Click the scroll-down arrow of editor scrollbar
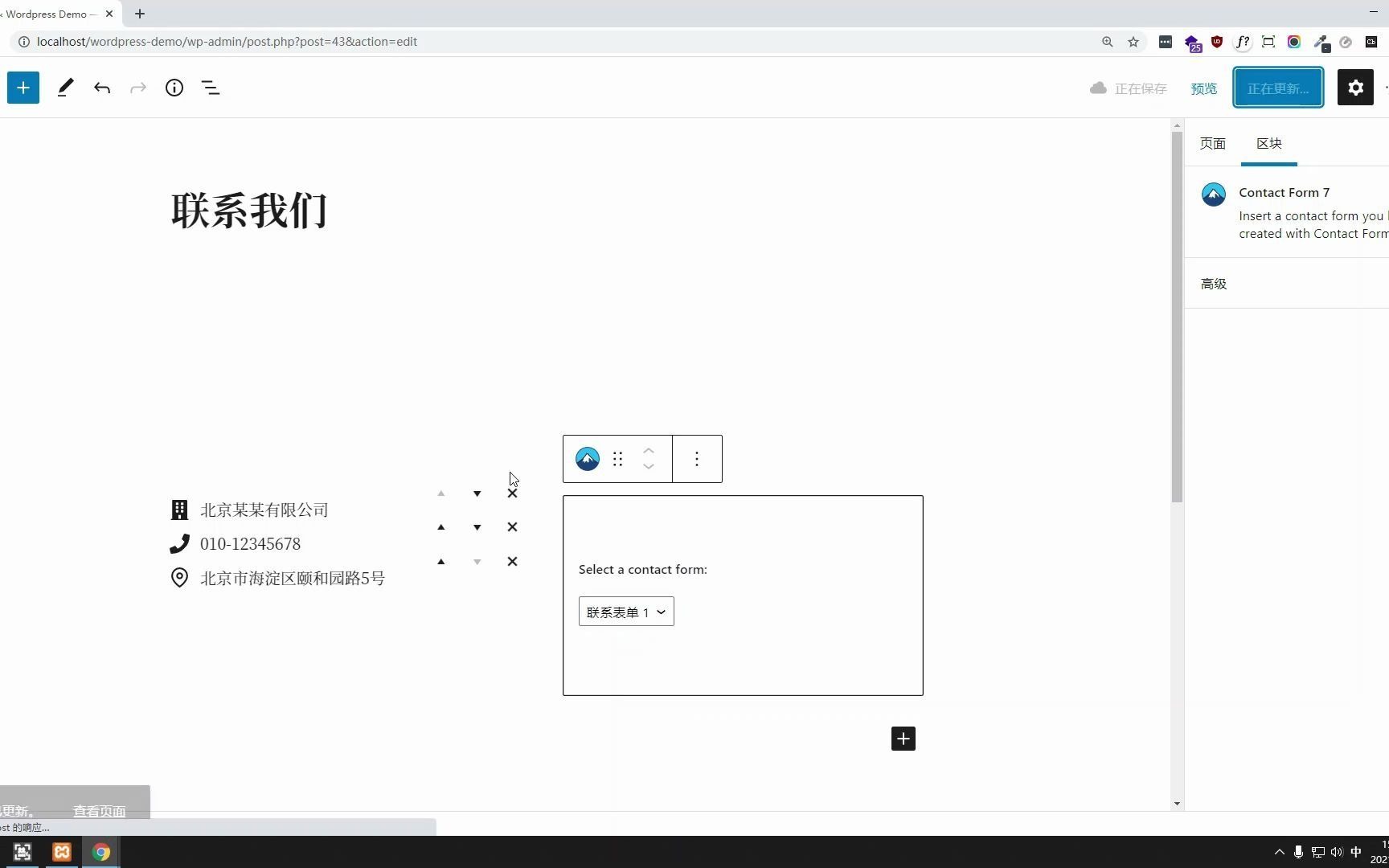Image resolution: width=1389 pixels, height=868 pixels. (x=1177, y=804)
